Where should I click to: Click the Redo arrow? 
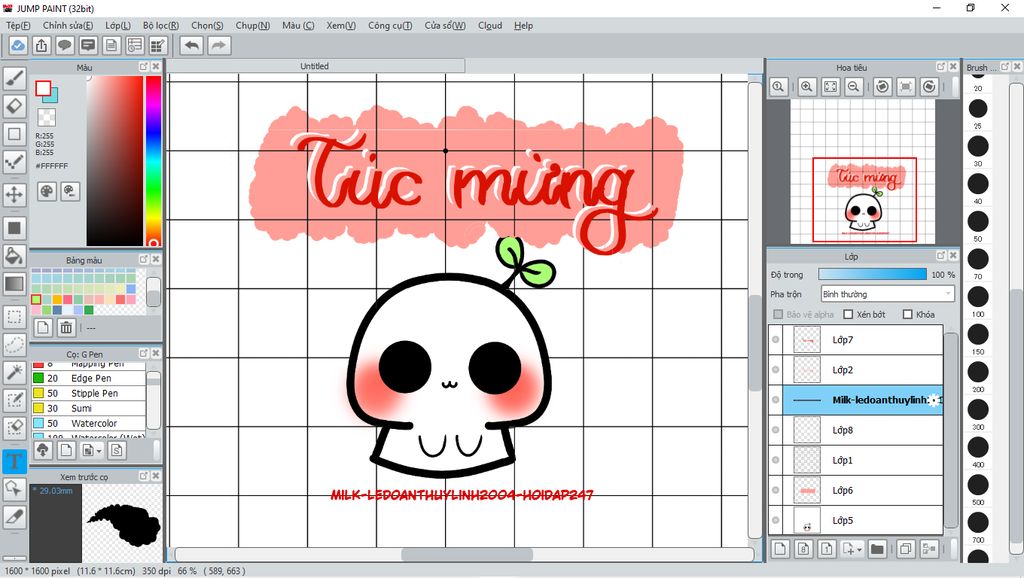coord(219,45)
